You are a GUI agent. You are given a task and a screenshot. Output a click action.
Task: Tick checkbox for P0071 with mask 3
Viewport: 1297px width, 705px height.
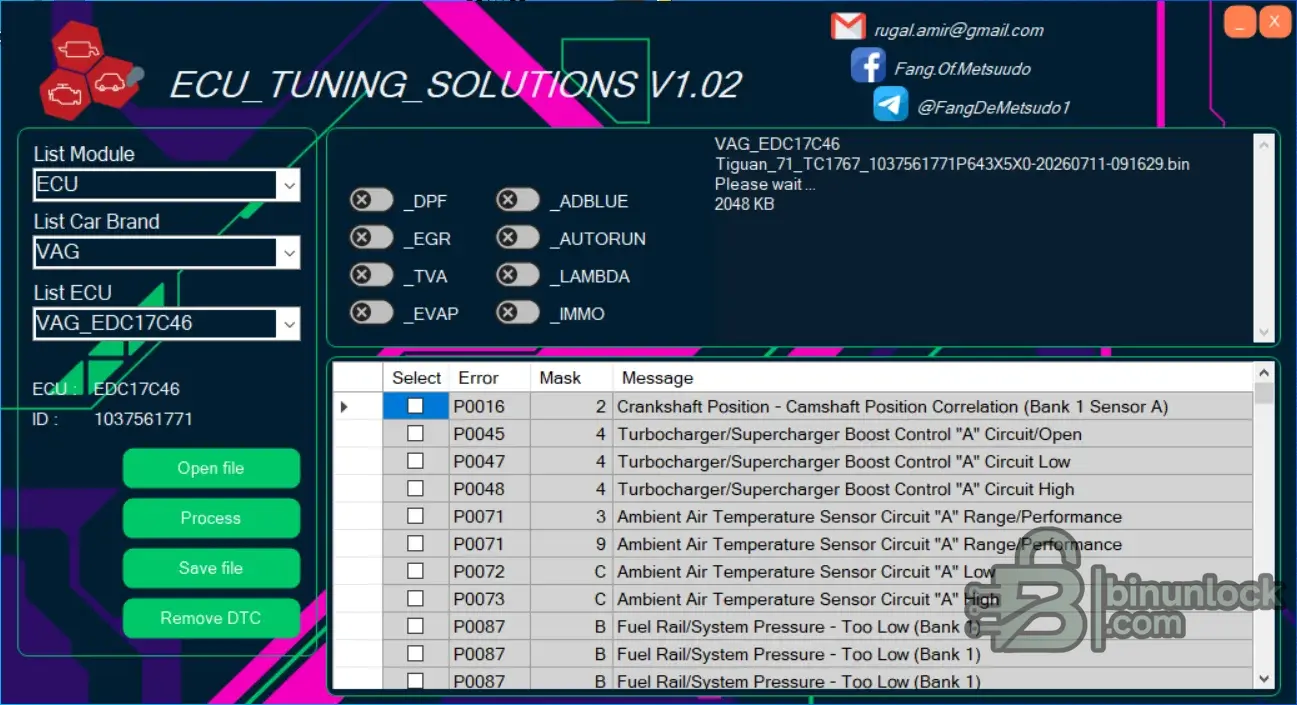[415, 516]
